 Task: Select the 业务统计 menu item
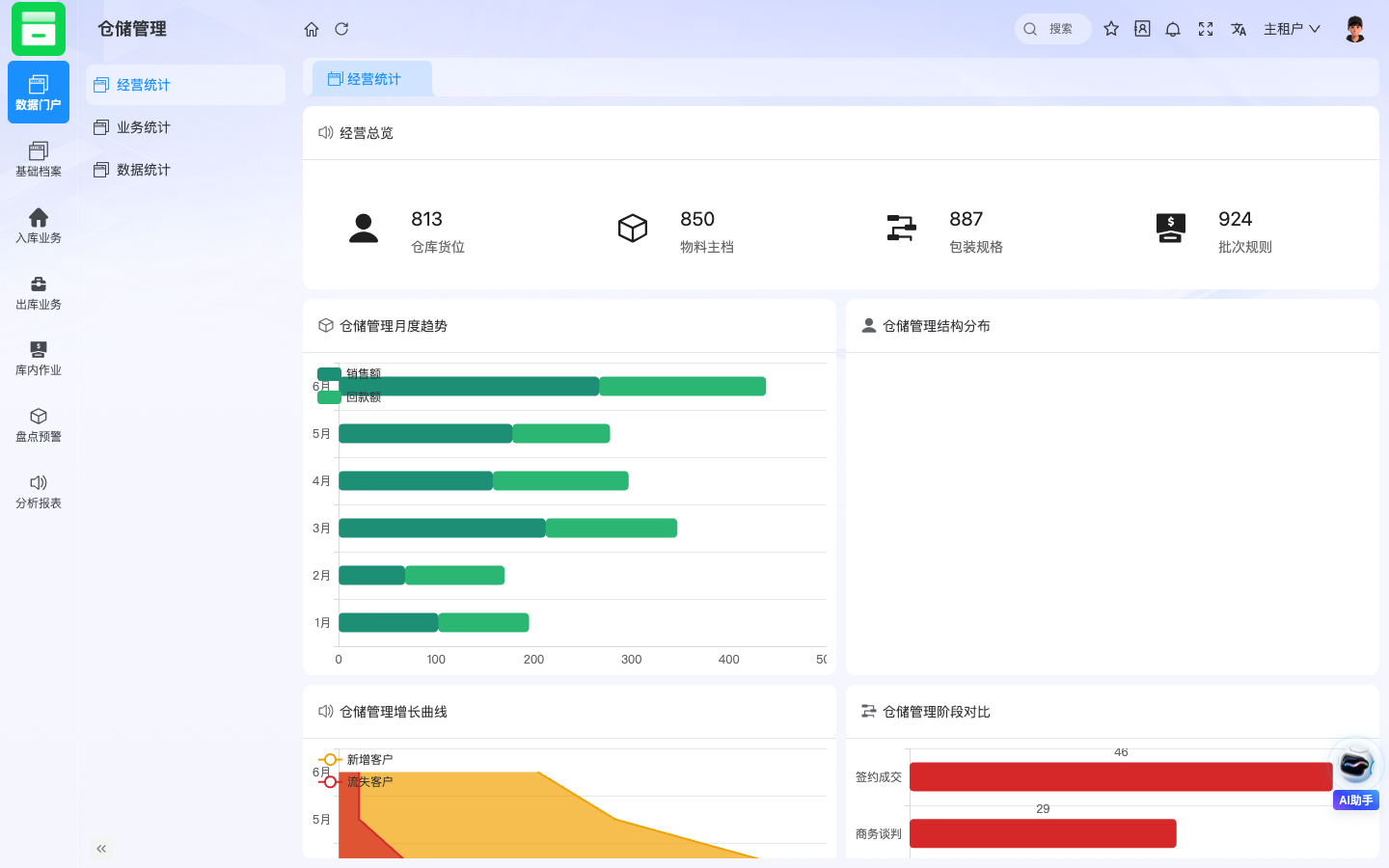click(185, 127)
